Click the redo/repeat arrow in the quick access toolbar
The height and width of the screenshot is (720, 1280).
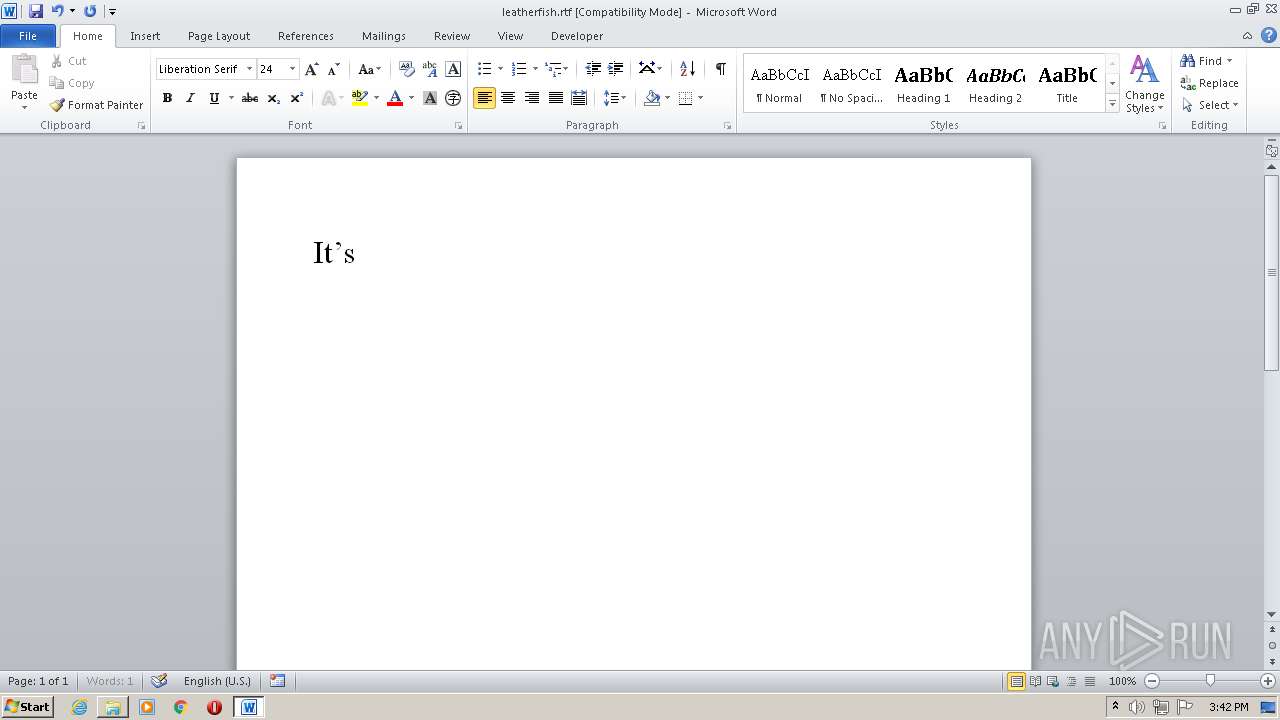coord(90,11)
